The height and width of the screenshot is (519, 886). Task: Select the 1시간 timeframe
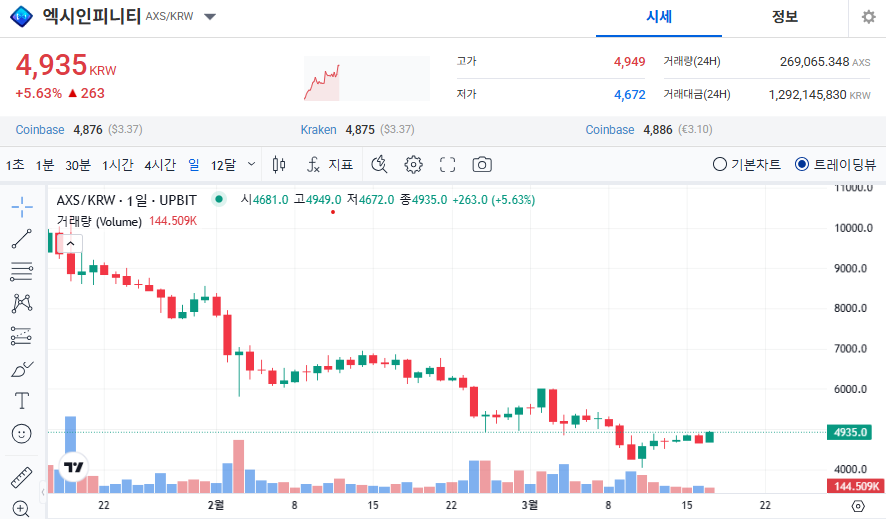[x=118, y=165]
